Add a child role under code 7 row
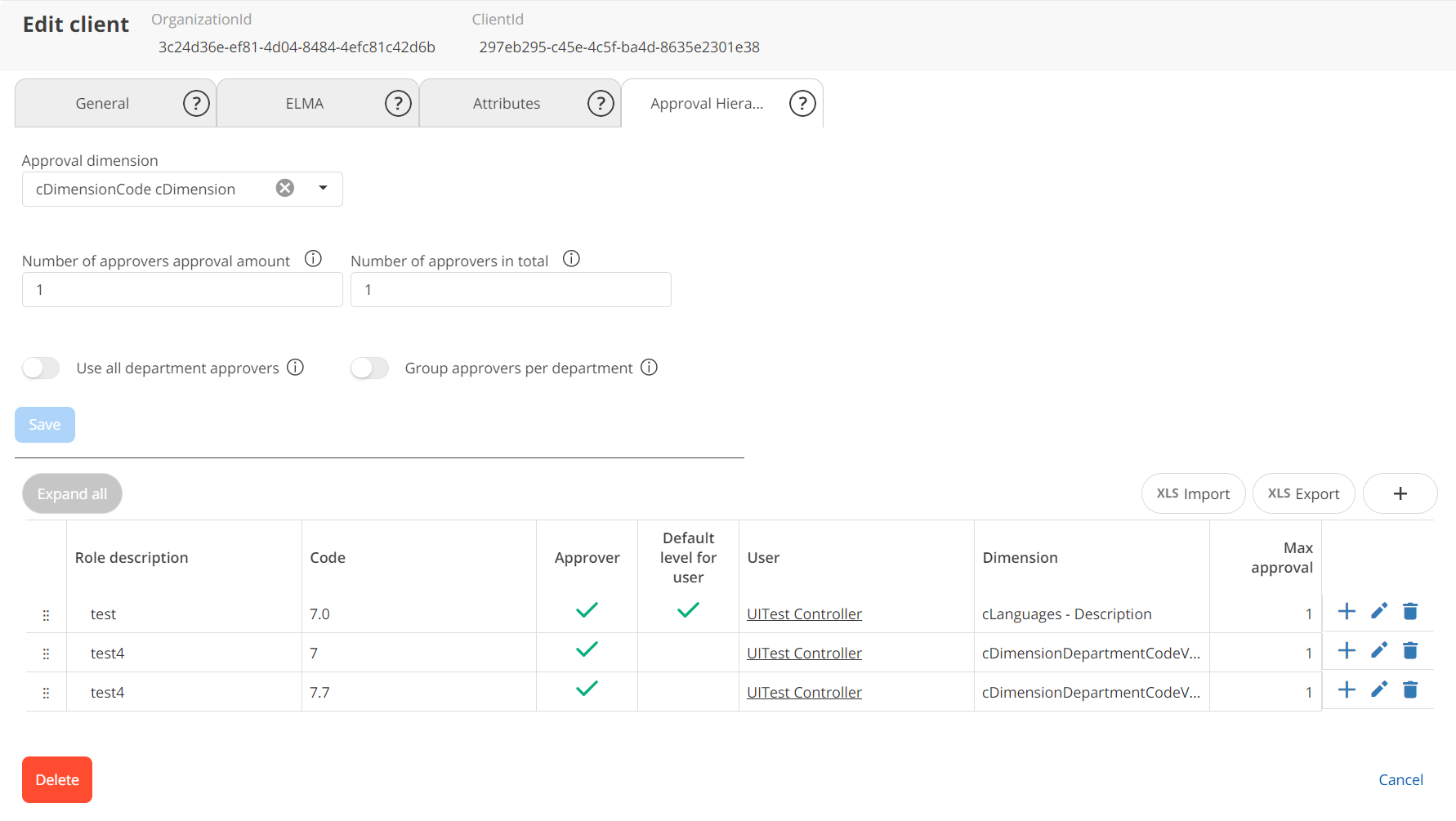The image size is (1456, 821). pos(1347,651)
